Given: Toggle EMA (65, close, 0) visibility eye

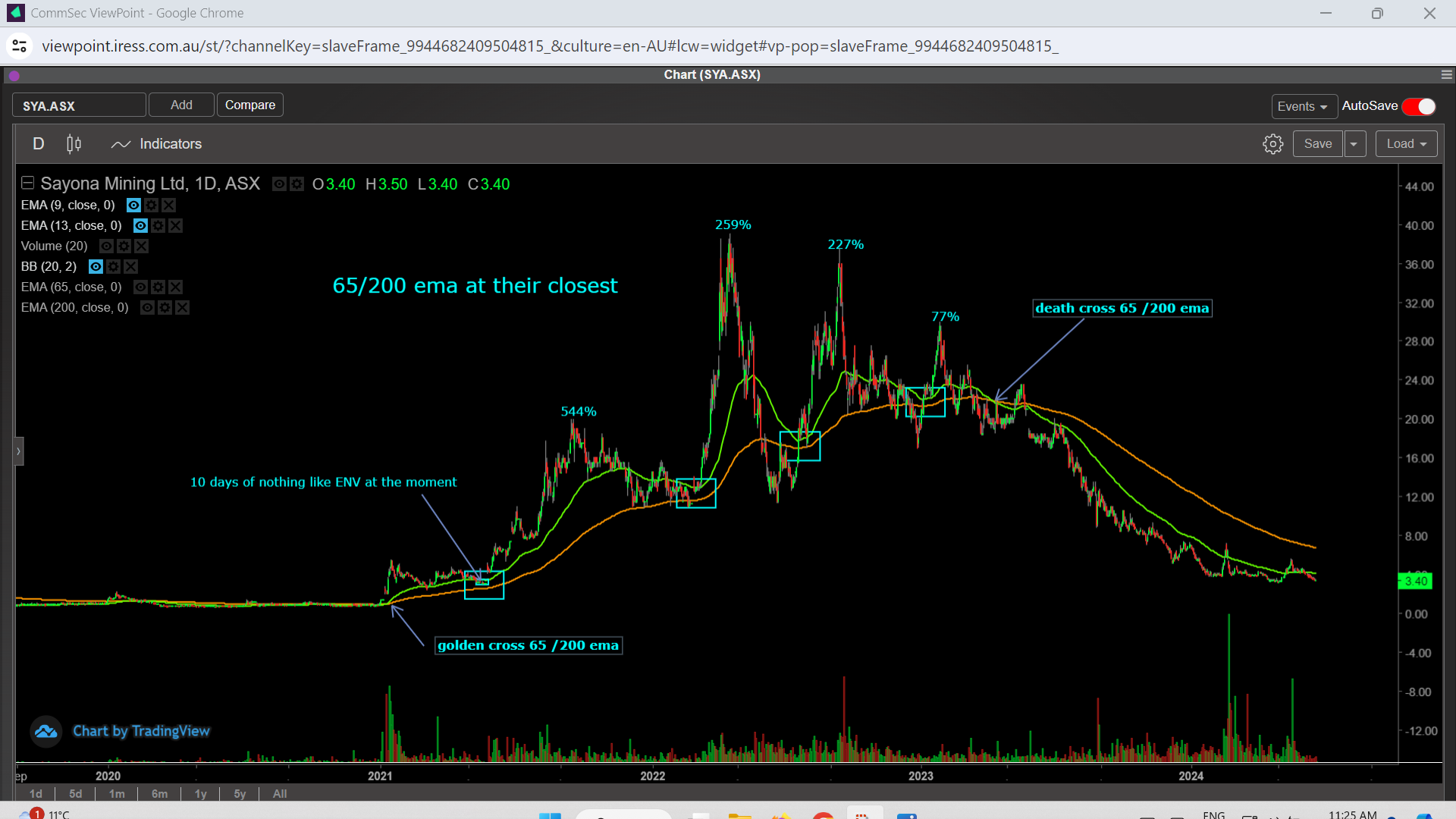Looking at the screenshot, I should [140, 287].
